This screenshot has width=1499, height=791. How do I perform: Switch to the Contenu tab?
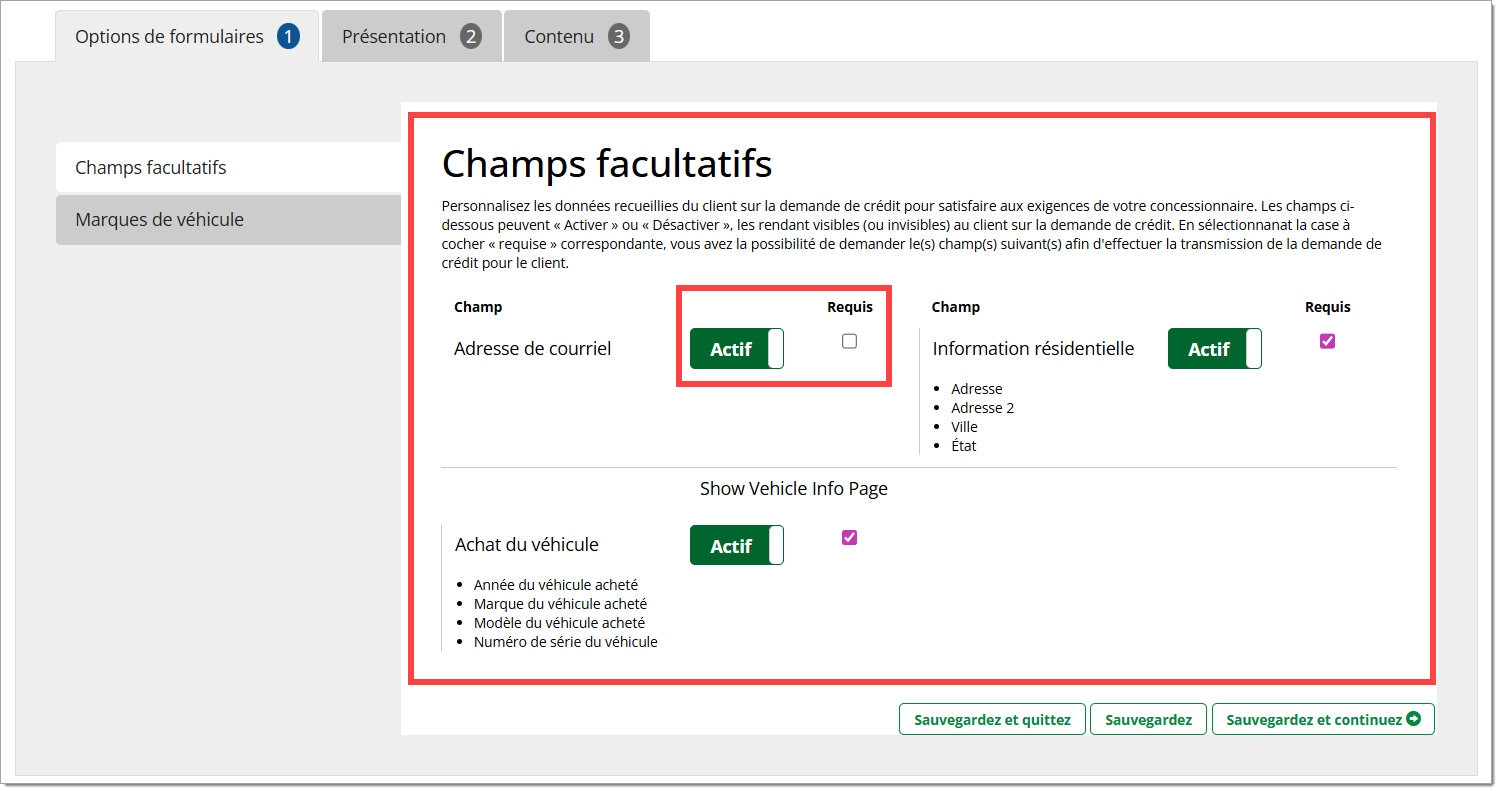pyautogui.click(x=559, y=37)
